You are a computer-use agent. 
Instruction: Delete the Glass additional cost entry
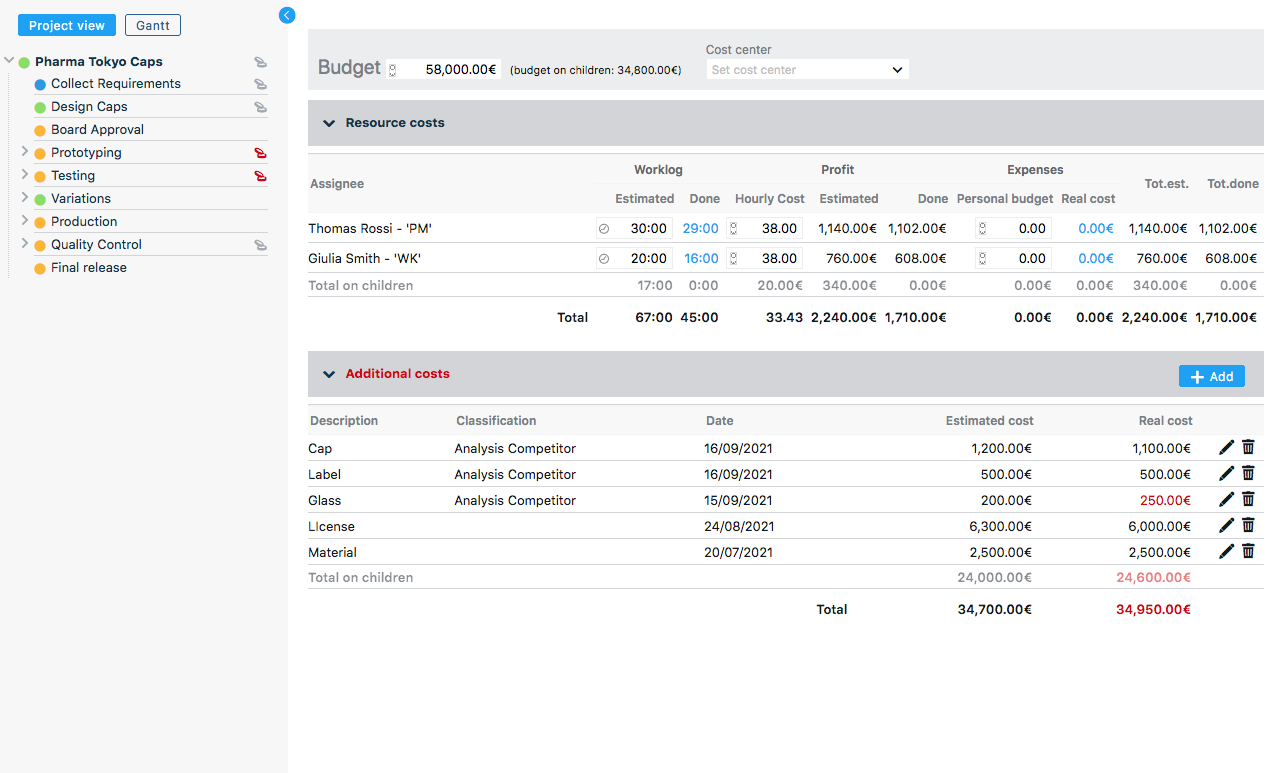[x=1248, y=500]
